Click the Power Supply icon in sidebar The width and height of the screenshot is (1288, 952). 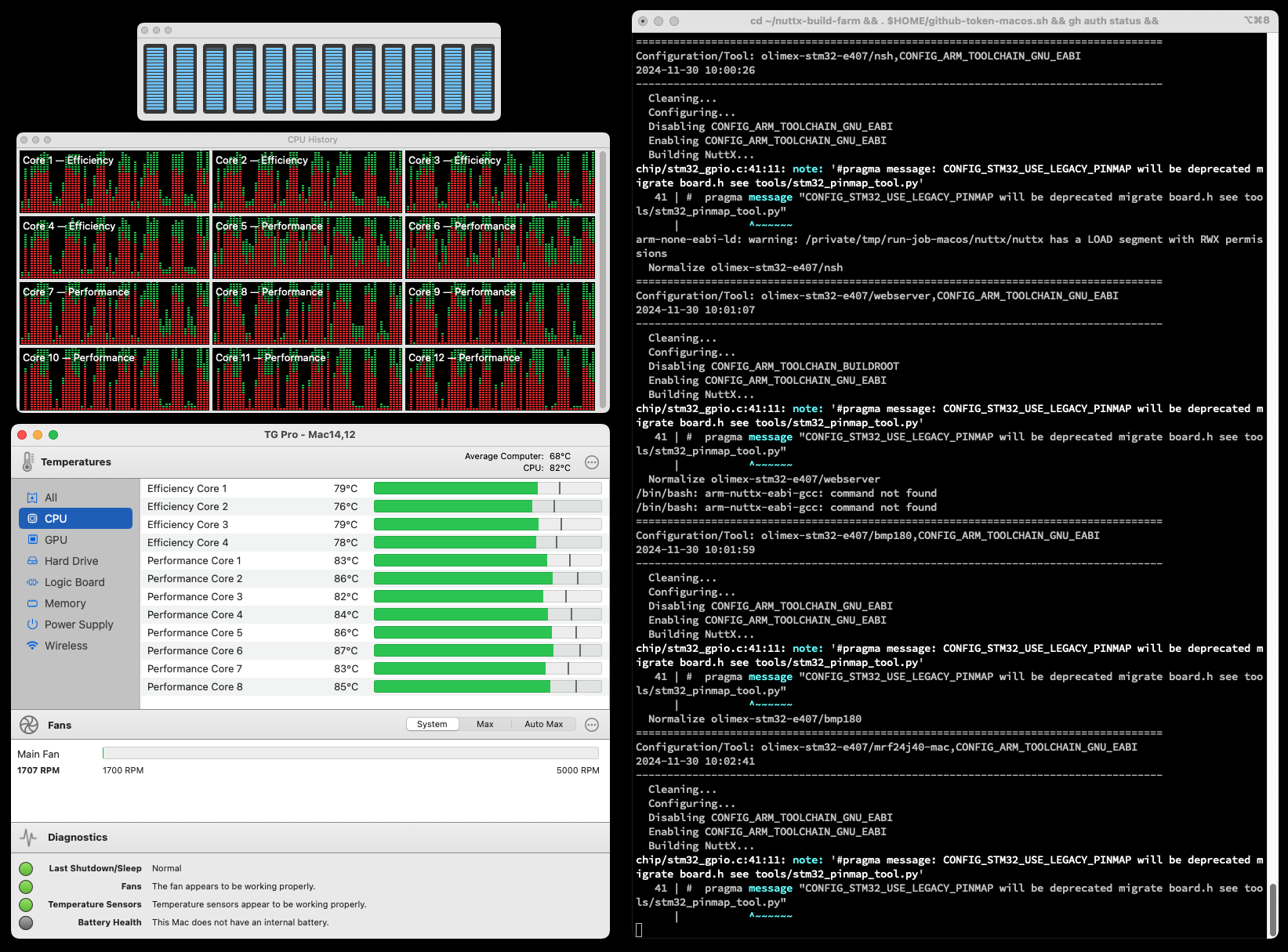(32, 624)
